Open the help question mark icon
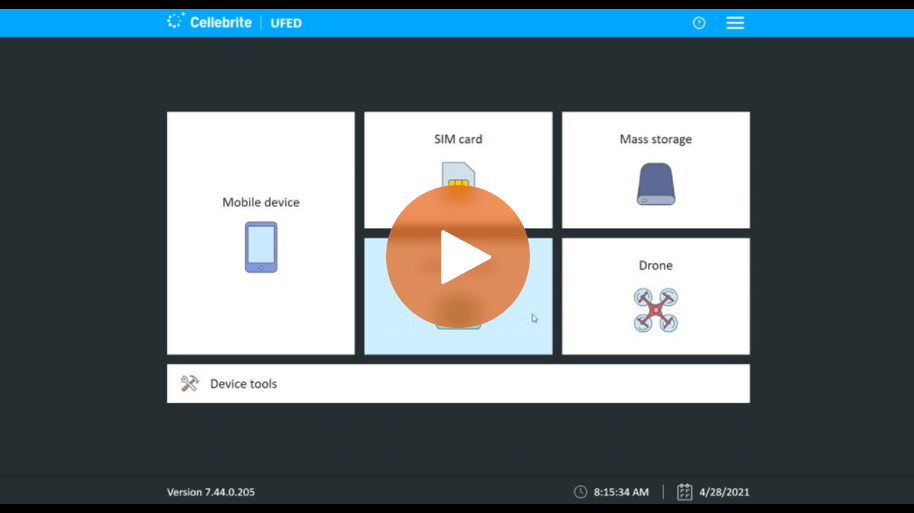This screenshot has height=513, width=914. (699, 23)
